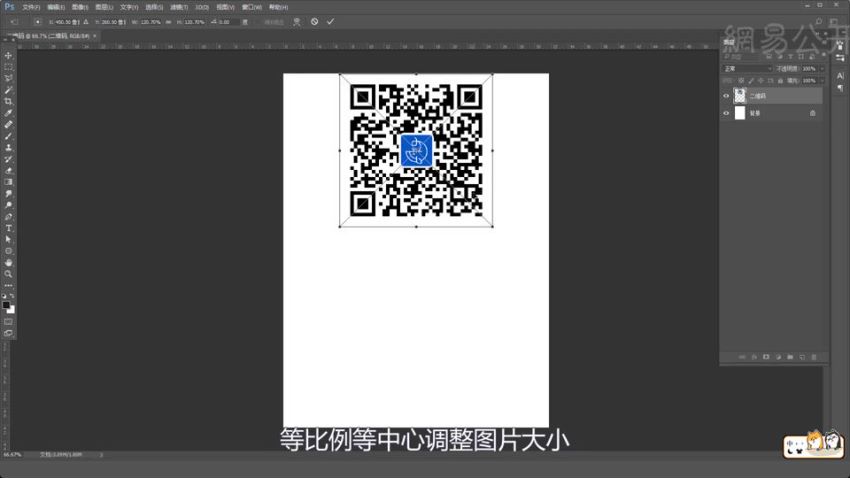Select the Crop tool
The image size is (850, 478).
pyautogui.click(x=8, y=101)
